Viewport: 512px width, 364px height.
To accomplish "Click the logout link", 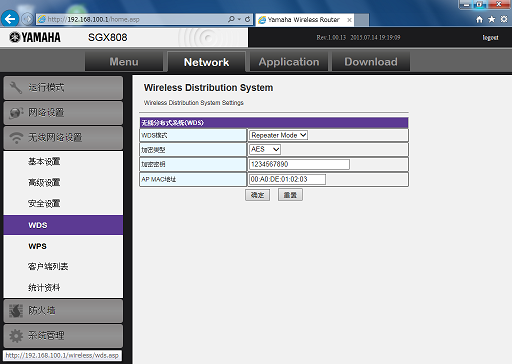I will [x=490, y=38].
